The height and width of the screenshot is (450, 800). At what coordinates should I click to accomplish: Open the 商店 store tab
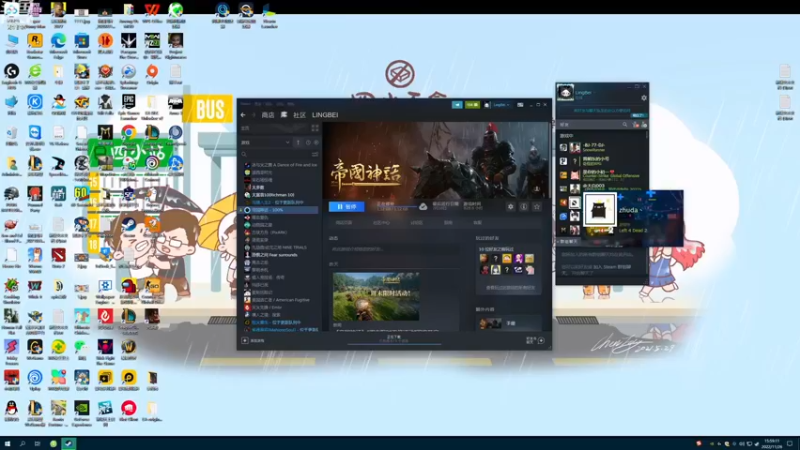pyautogui.click(x=268, y=115)
